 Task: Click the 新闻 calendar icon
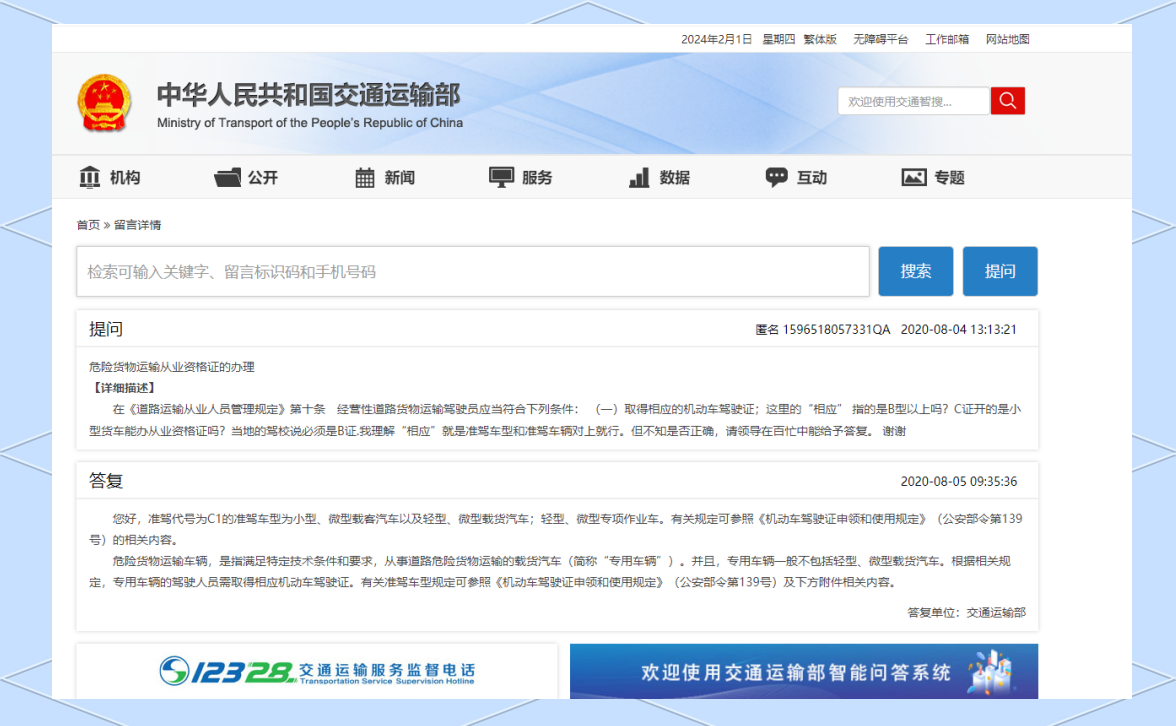coord(365,178)
